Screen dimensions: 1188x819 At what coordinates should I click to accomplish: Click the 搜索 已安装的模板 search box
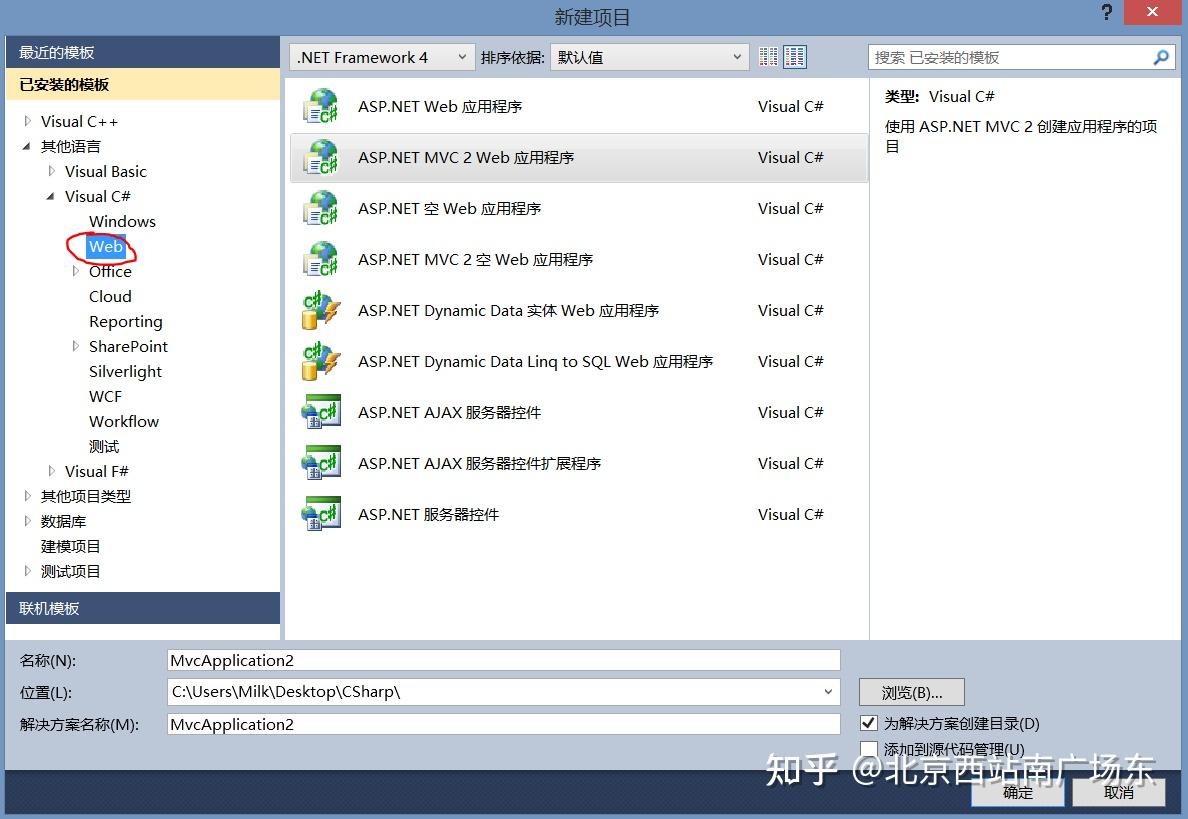(1021, 58)
